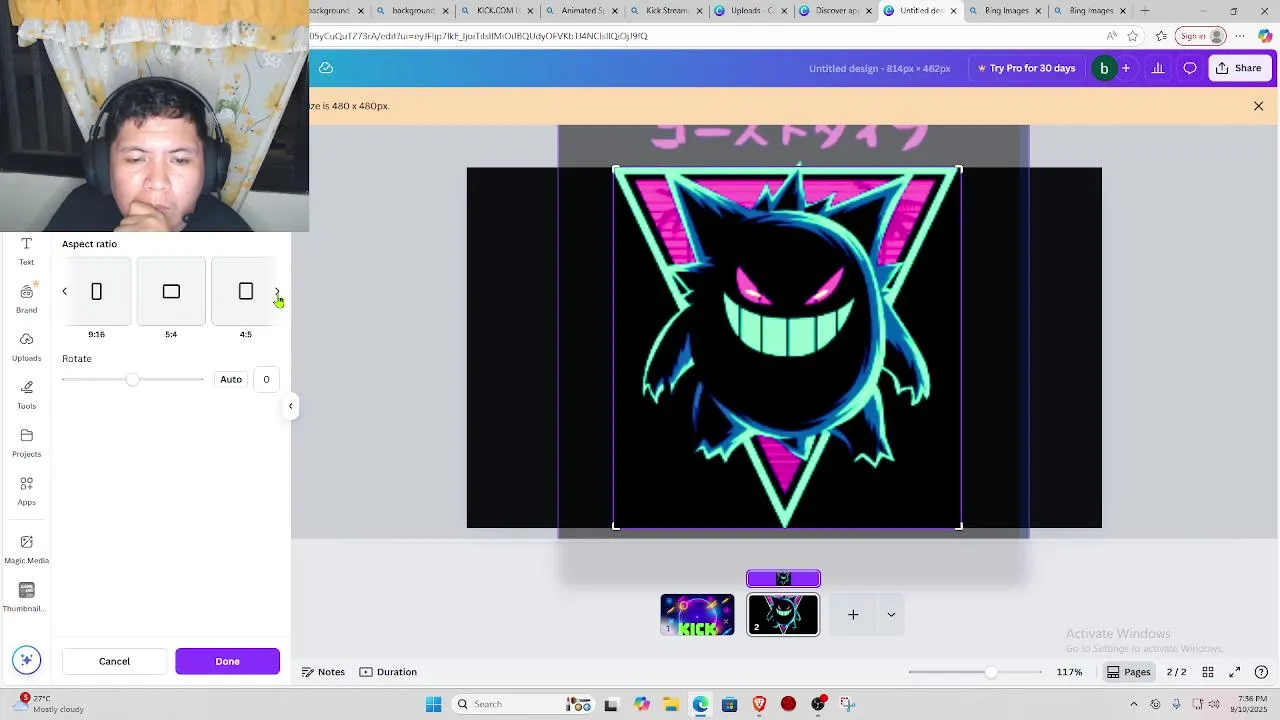Cancel the crop edit
Image resolution: width=1280 pixels, height=720 pixels.
pyautogui.click(x=114, y=661)
